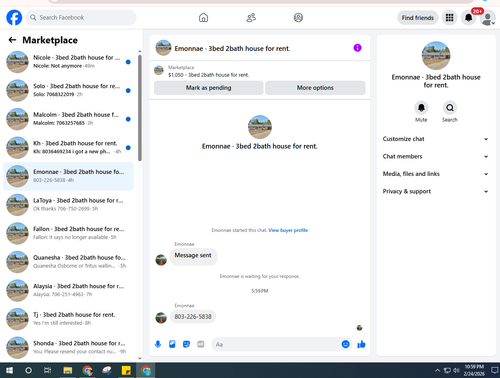Click the listing house thumbnail in chat header
Screen dimensions: 500x378
click(163, 48)
